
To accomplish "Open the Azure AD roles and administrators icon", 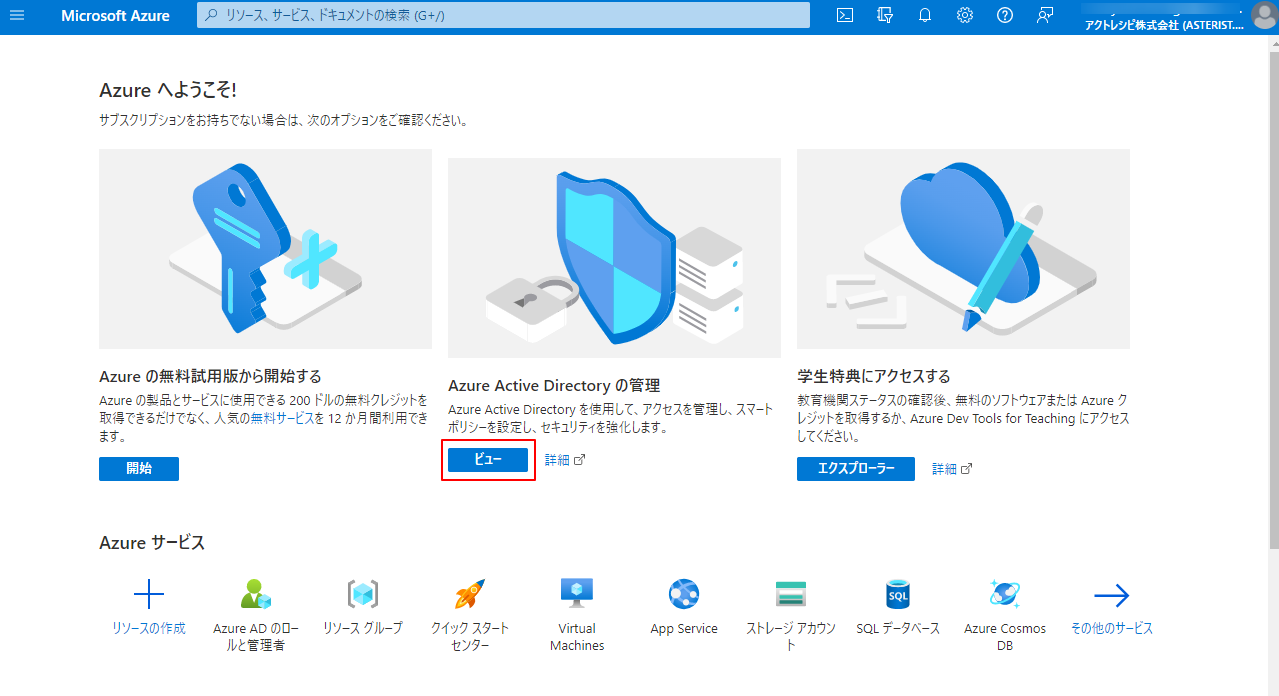I will [x=256, y=595].
